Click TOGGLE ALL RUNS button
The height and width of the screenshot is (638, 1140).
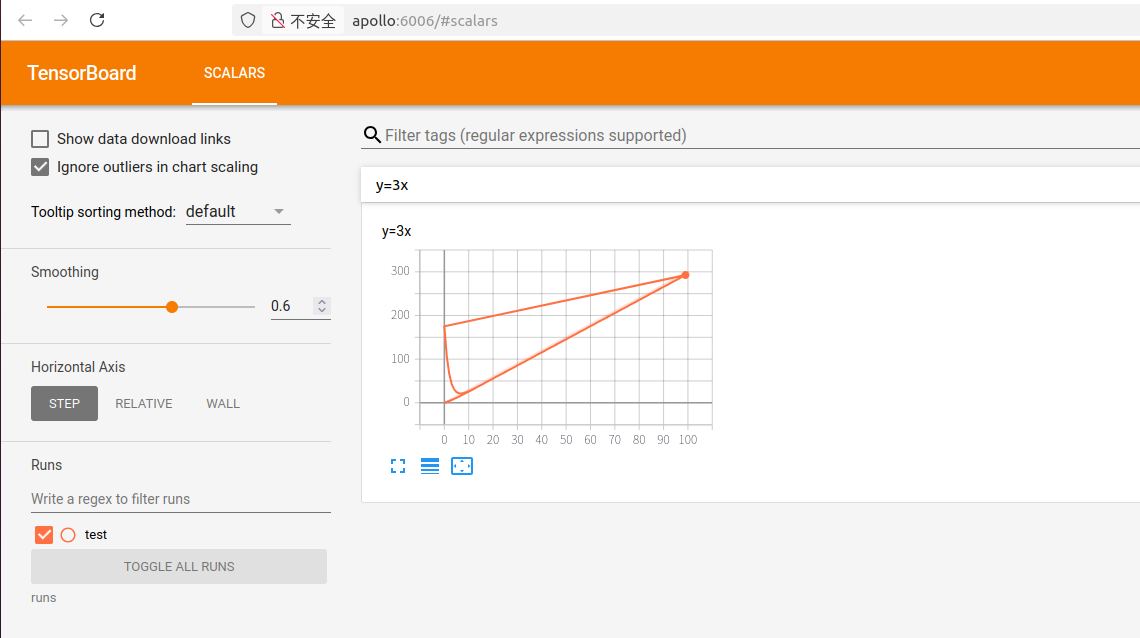click(179, 566)
